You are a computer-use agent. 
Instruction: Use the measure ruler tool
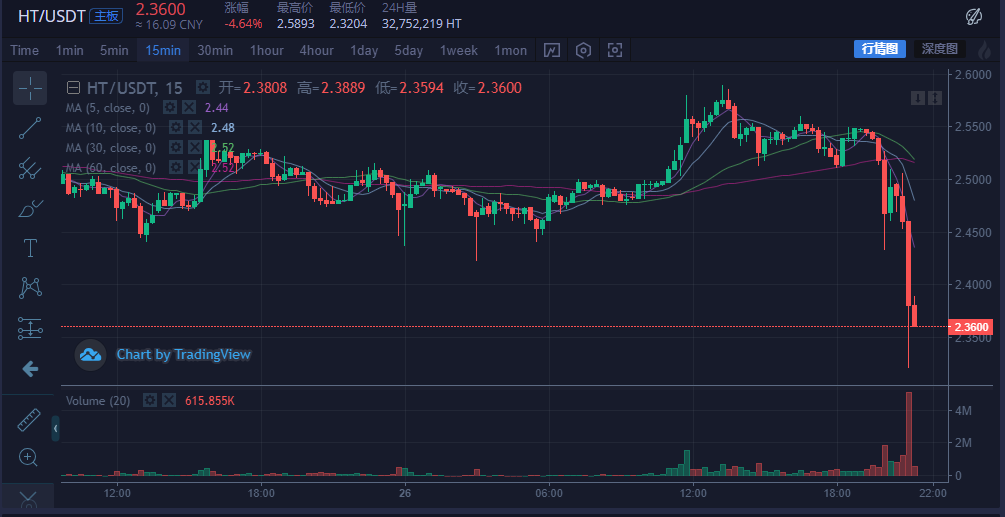point(28,420)
